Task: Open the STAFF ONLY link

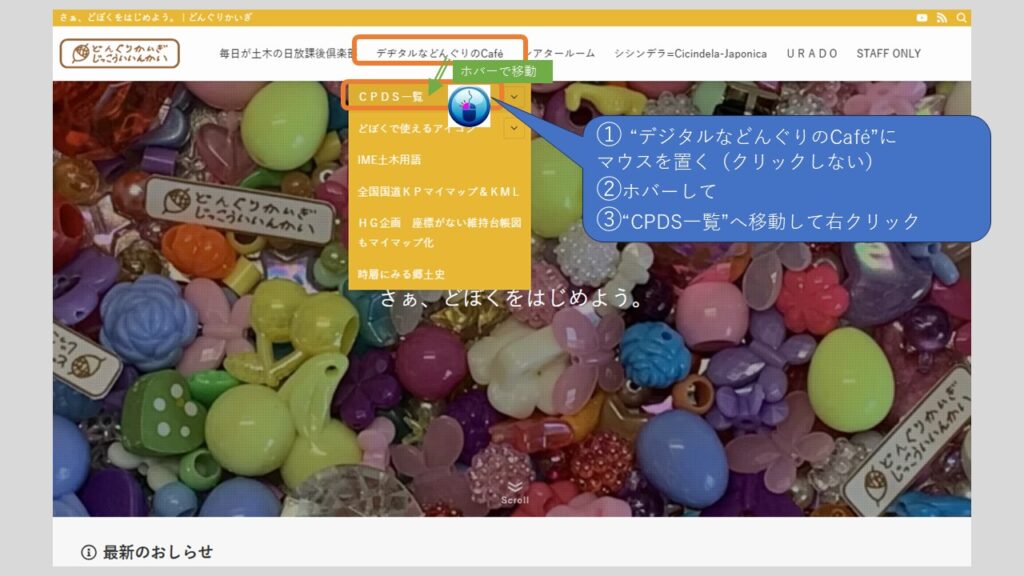Action: 888,54
